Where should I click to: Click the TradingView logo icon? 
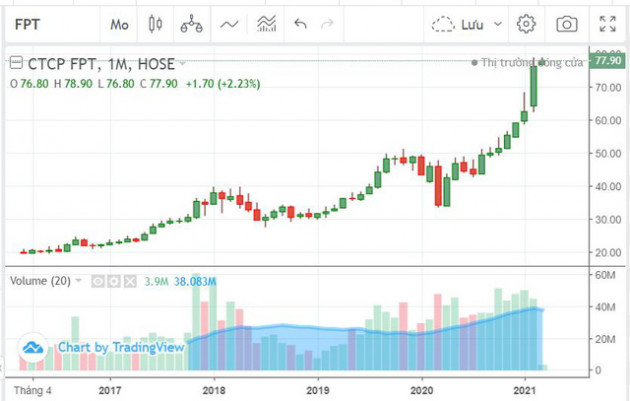tap(33, 347)
